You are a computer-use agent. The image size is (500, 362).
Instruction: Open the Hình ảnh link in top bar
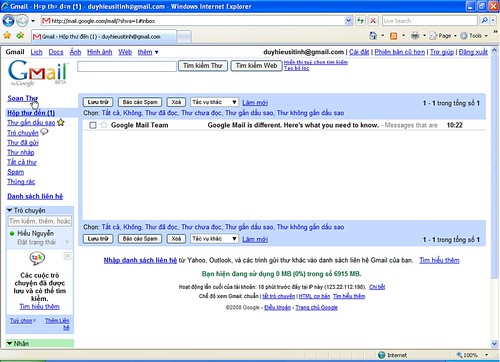pos(99,52)
